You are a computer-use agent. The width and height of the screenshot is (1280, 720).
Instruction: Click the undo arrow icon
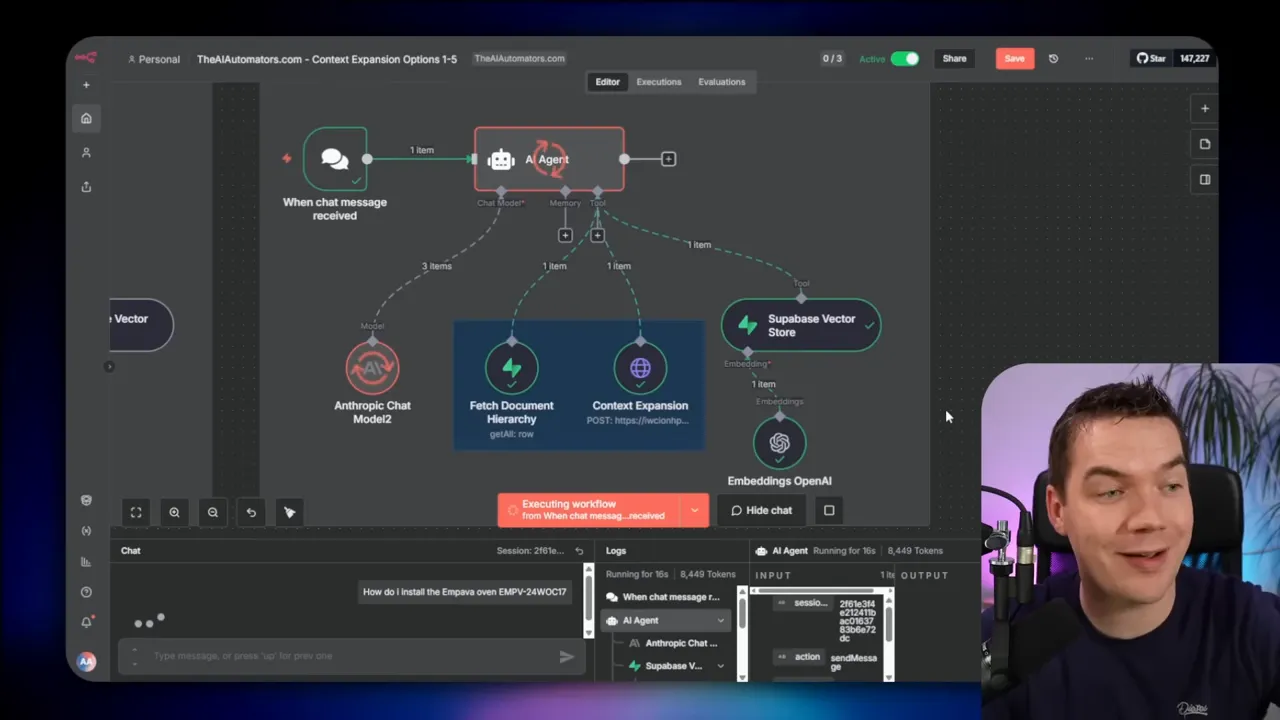[x=251, y=512]
